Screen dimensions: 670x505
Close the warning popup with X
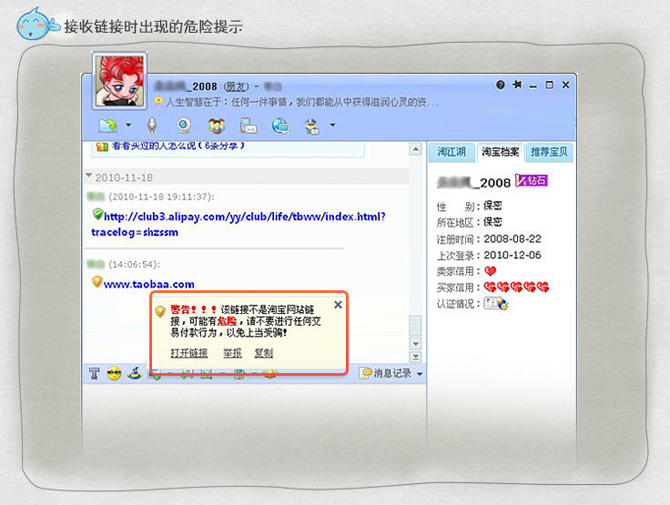pos(338,305)
